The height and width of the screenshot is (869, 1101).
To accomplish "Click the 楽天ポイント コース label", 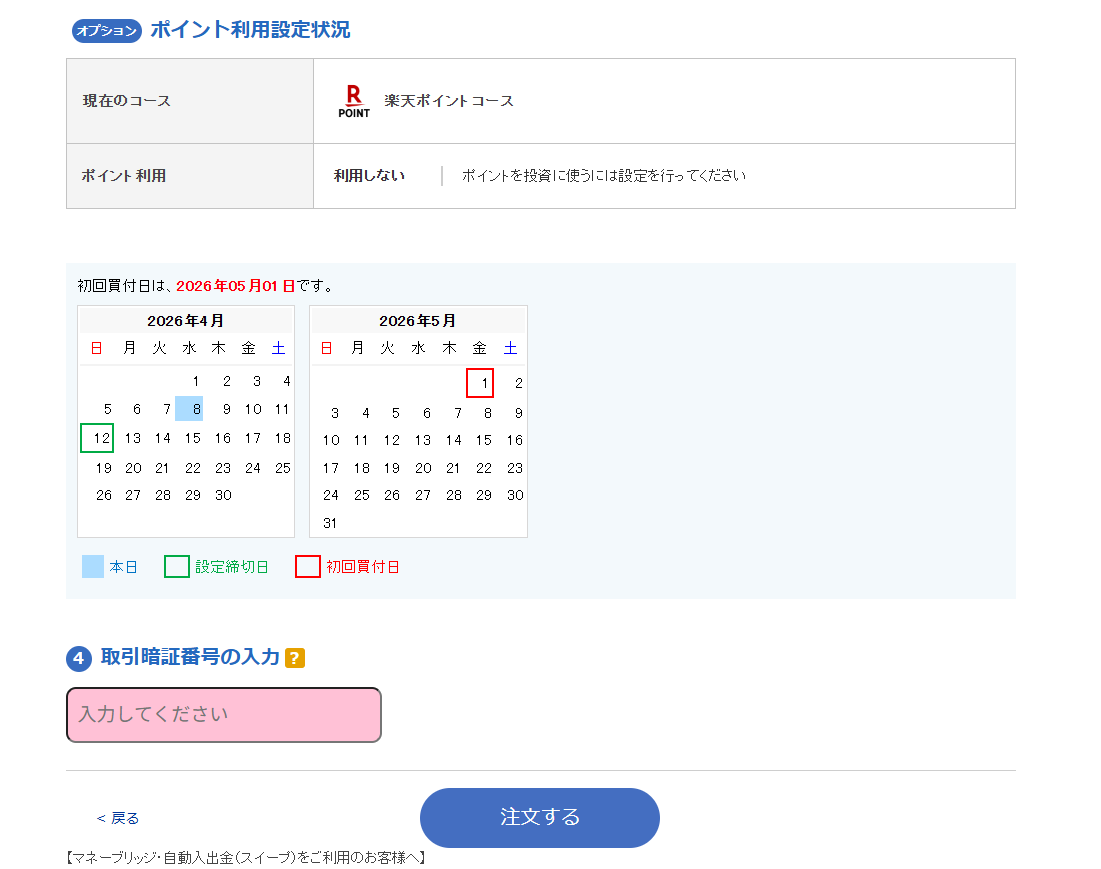I will click(450, 100).
